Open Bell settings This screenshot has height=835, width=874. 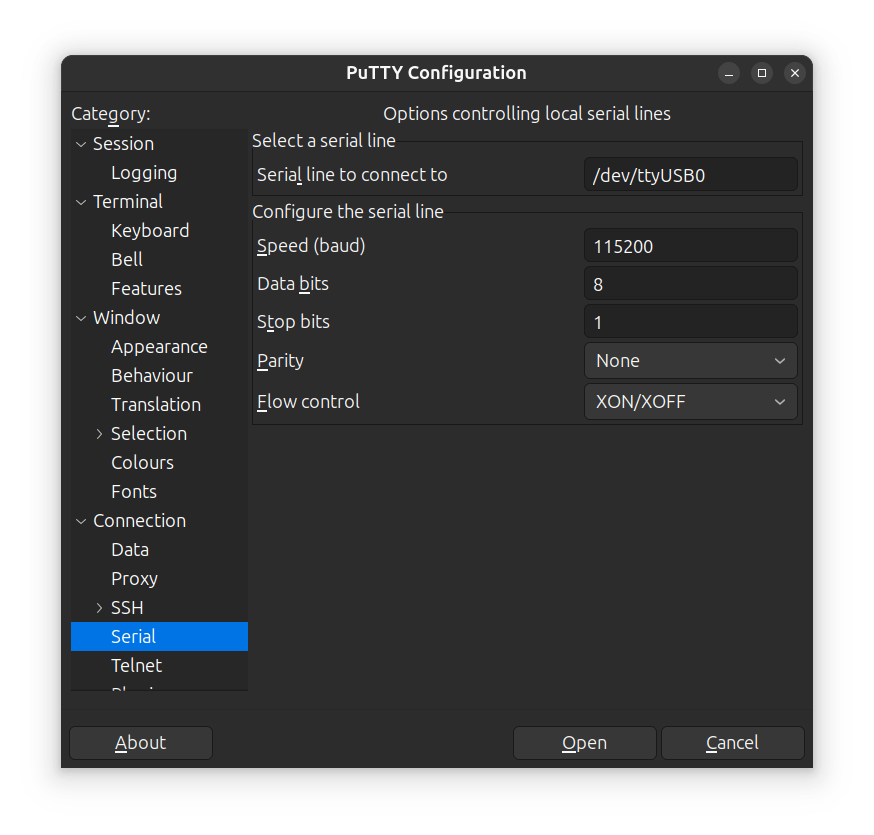[127, 260]
